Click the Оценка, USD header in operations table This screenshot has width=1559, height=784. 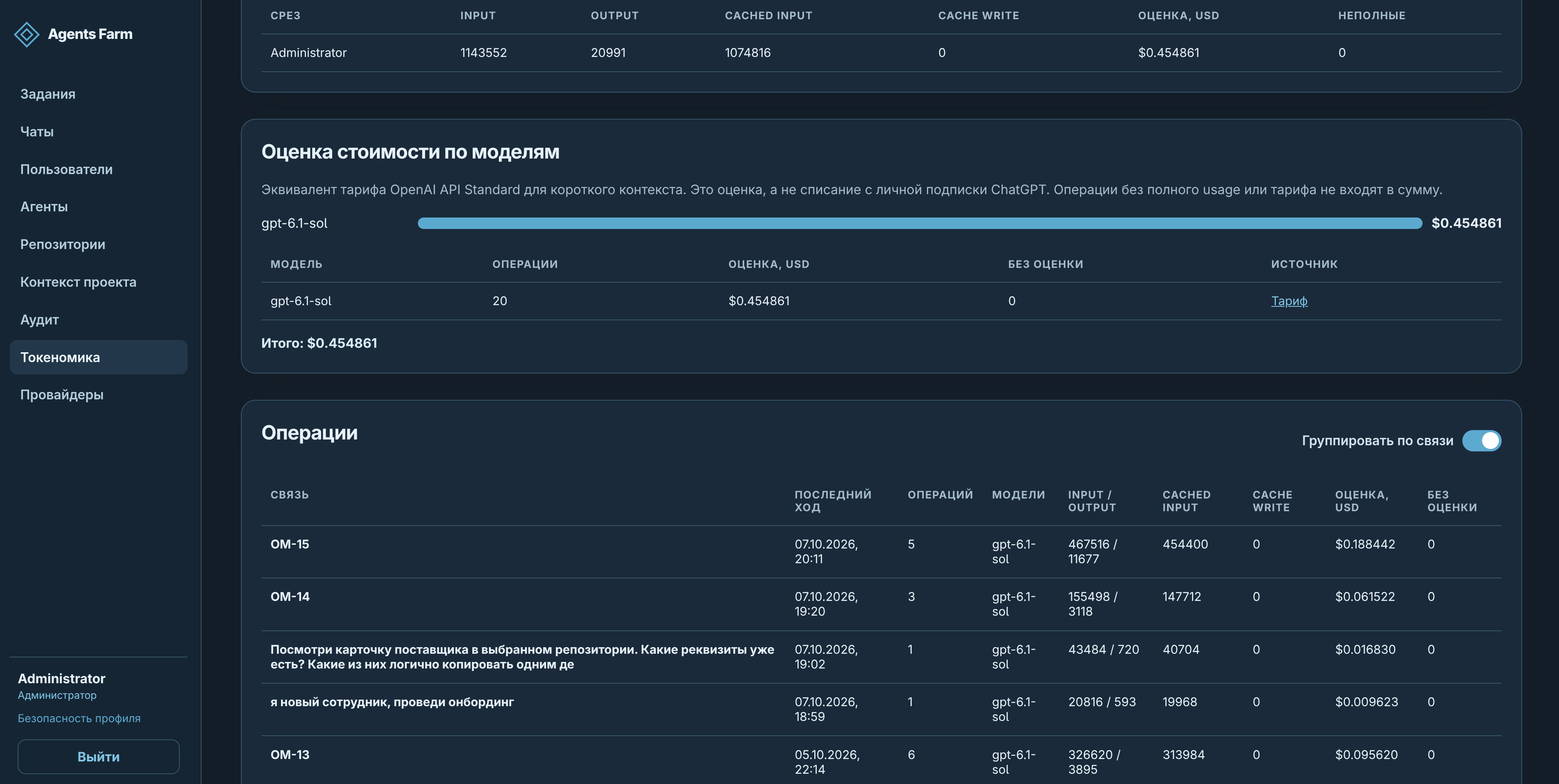[1362, 501]
